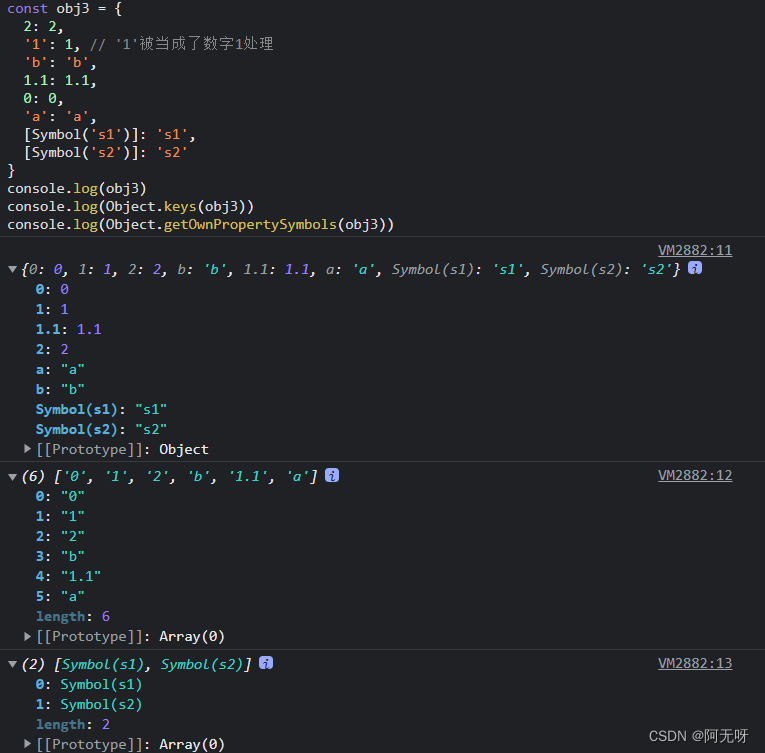Screen dimensions: 765x753
Task: Select the object property row 0: 0
Action: [x=52, y=289]
